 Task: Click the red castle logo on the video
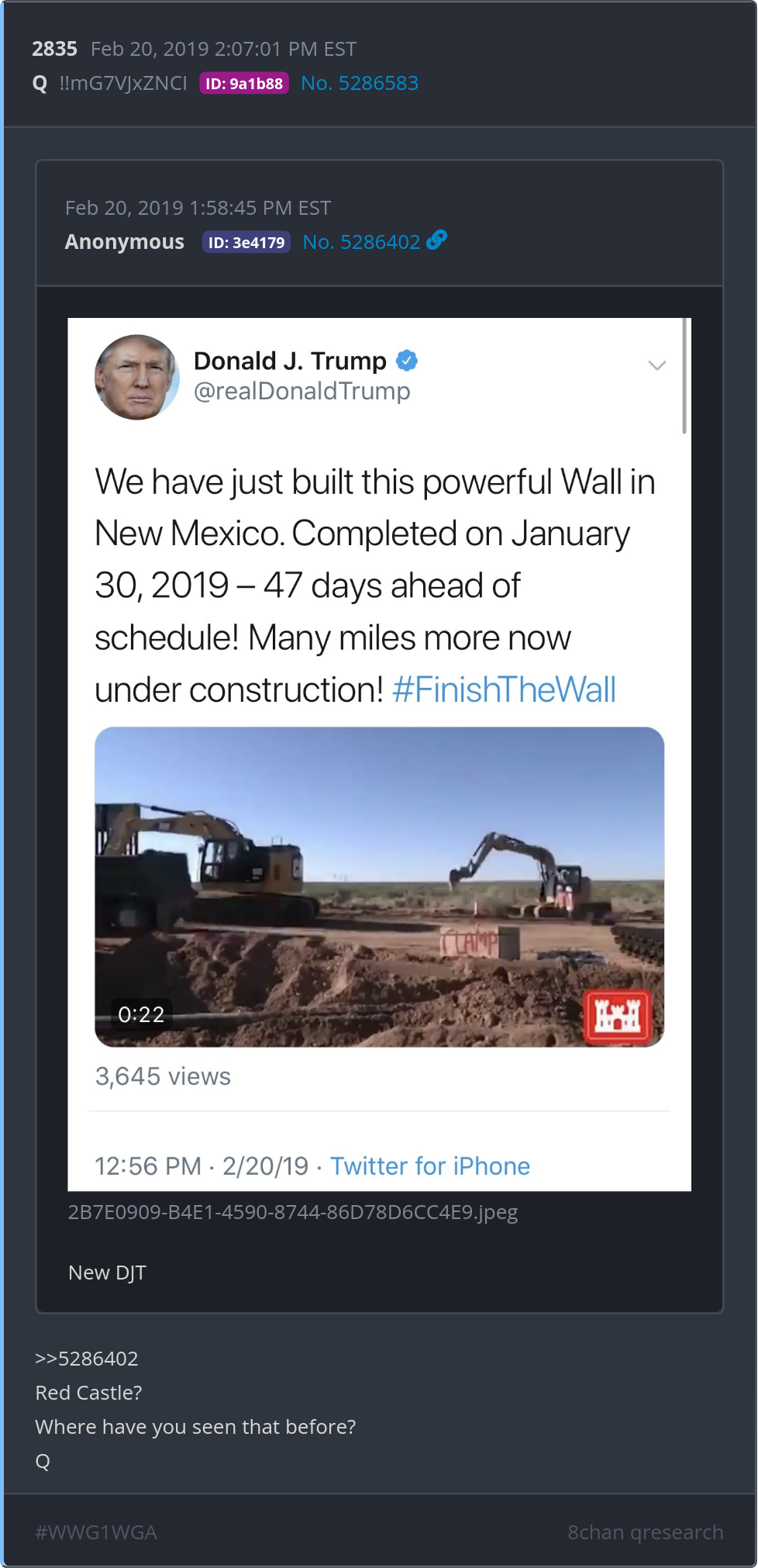point(618,1015)
